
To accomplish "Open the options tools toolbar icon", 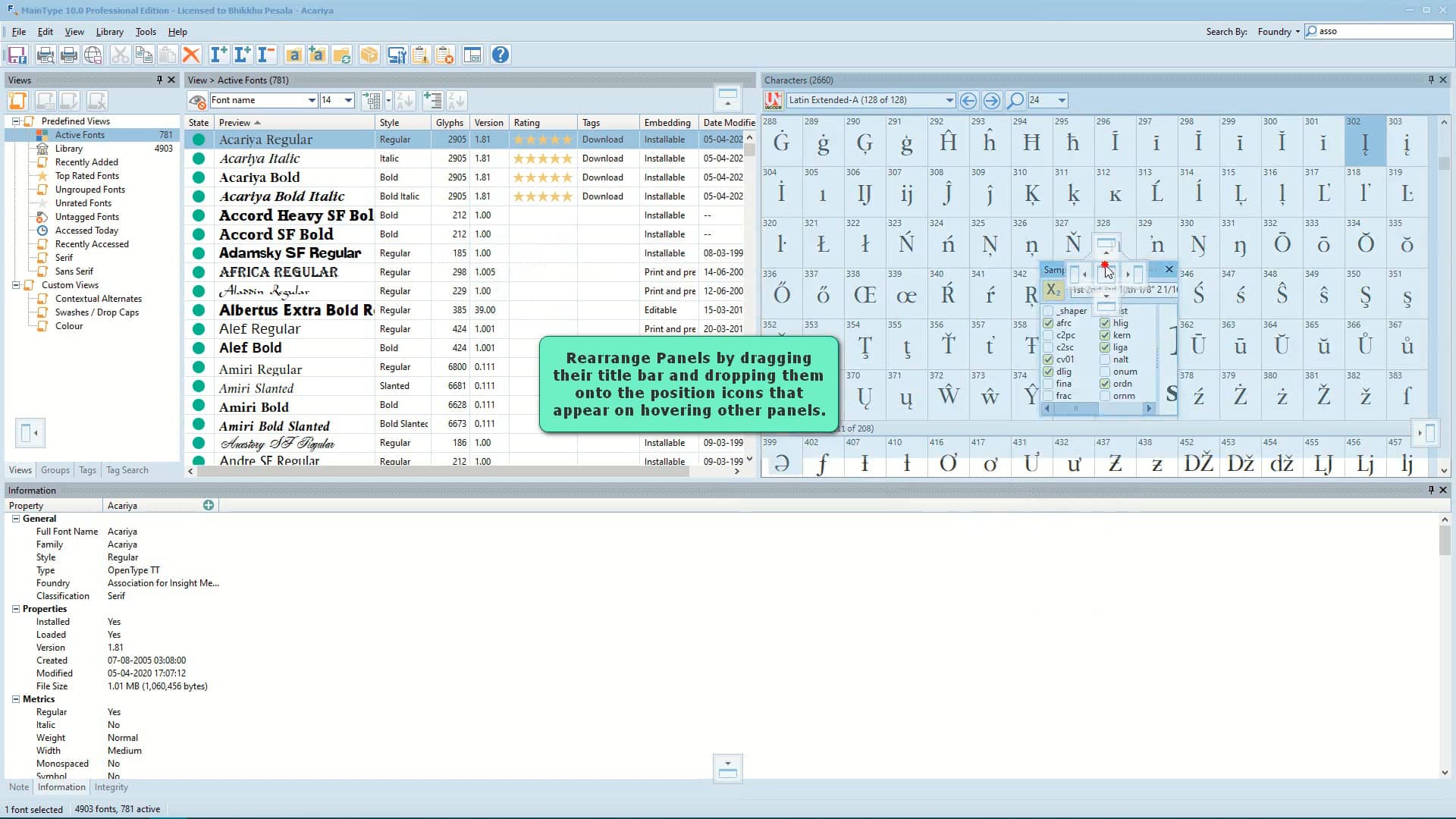I will coord(397,55).
